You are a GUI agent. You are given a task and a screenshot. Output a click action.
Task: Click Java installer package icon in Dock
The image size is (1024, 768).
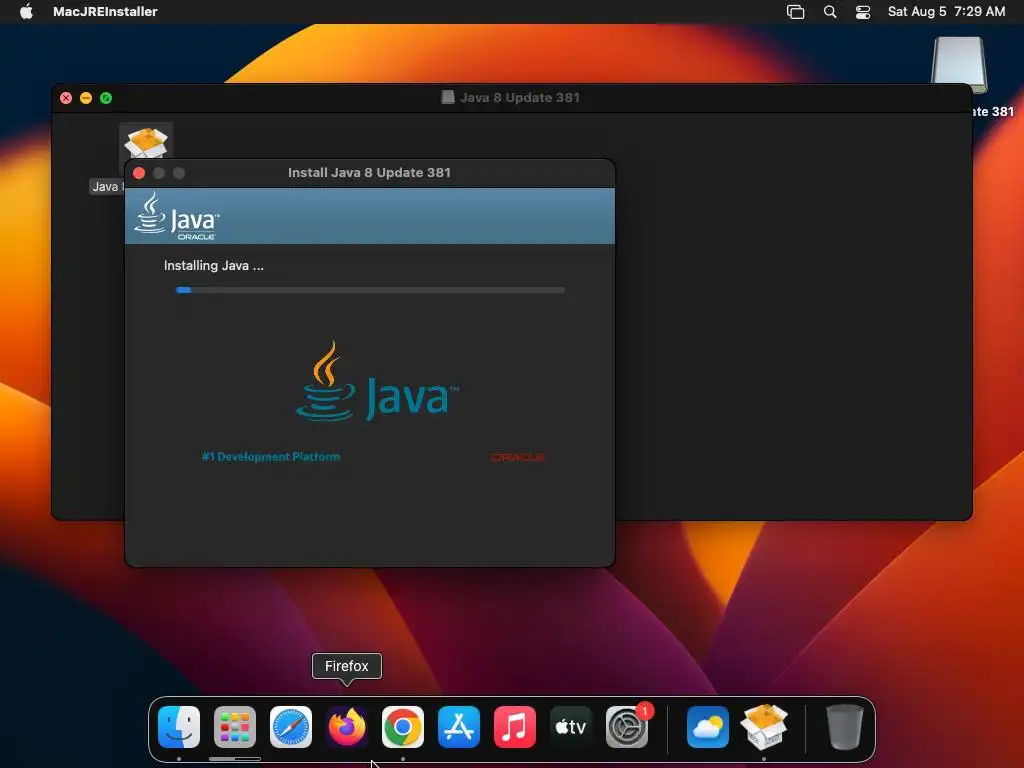(x=764, y=726)
